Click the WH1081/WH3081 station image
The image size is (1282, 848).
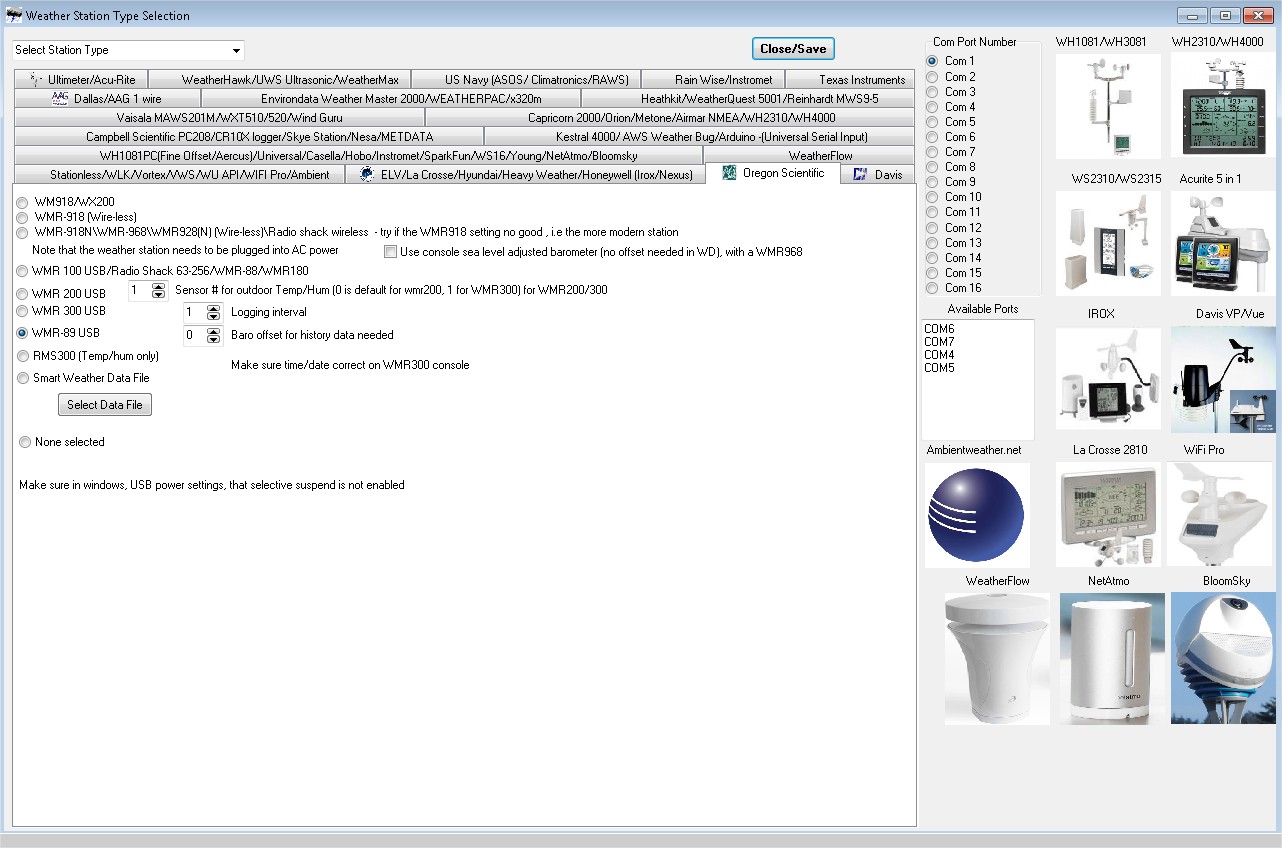pyautogui.click(x=1108, y=106)
